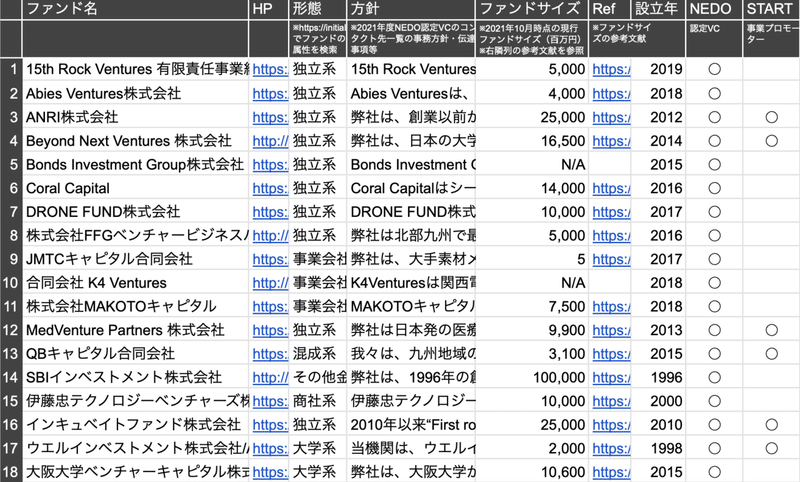This screenshot has width=800, height=482.
Task: Select the Ref column header
Action: (x=610, y=9)
